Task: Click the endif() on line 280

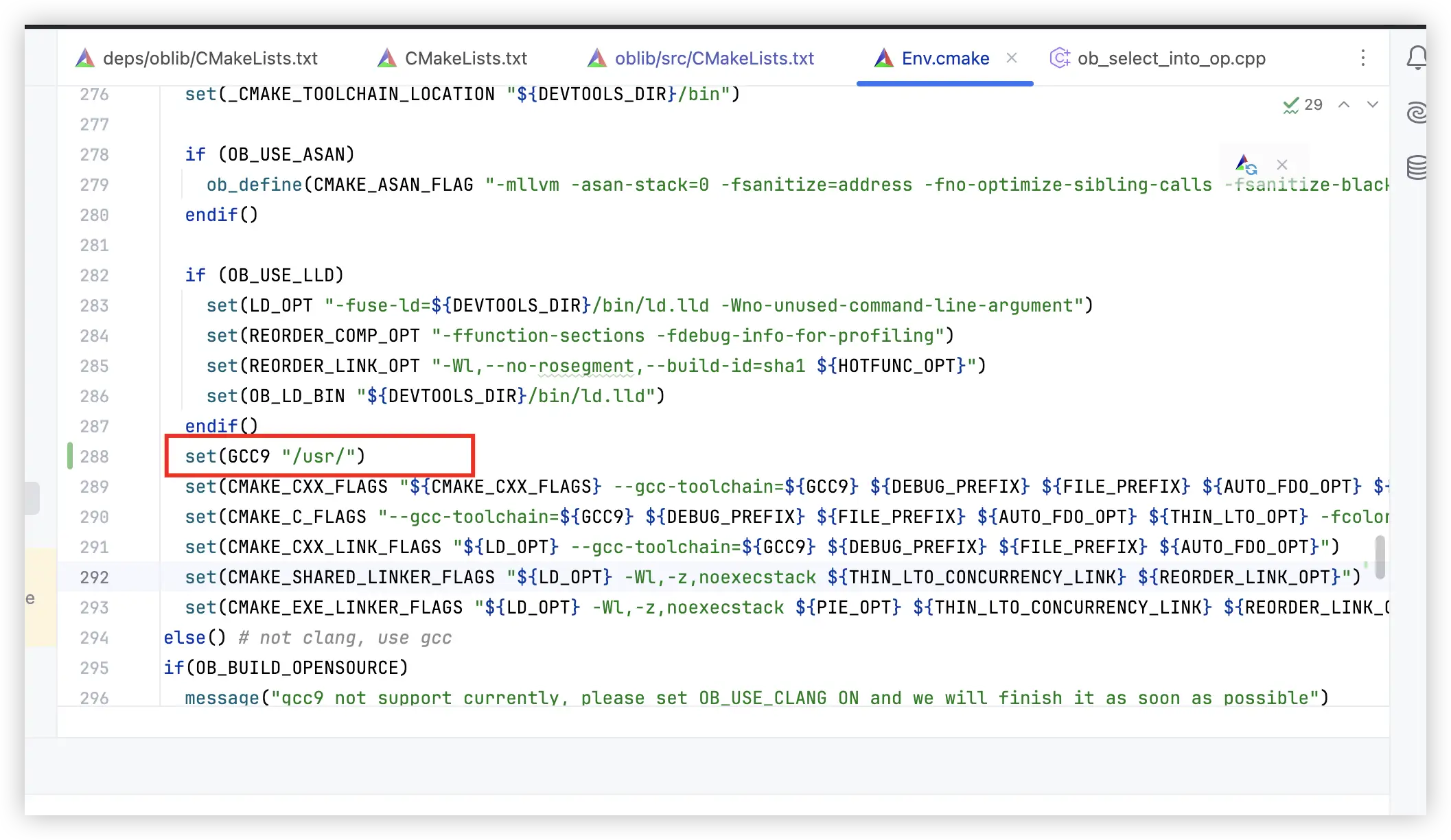Action: [222, 215]
